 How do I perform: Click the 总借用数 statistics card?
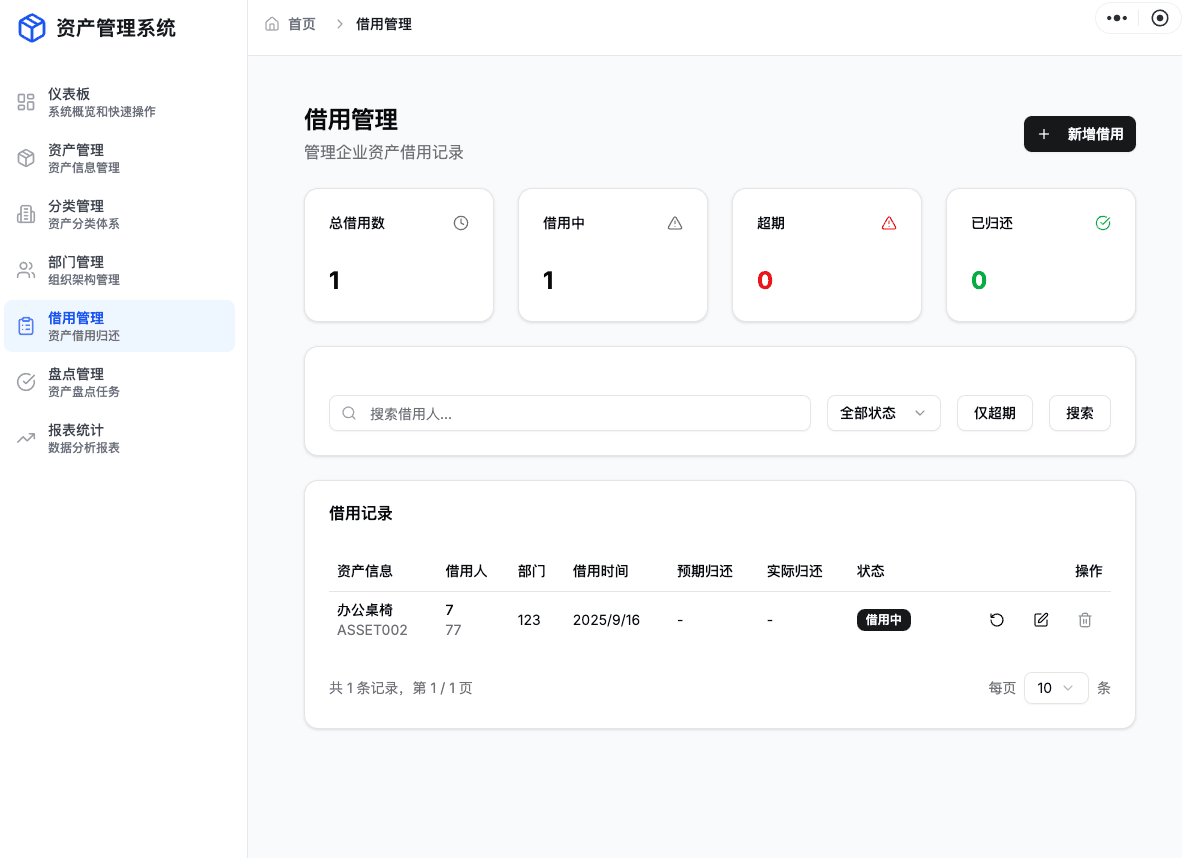(x=399, y=255)
